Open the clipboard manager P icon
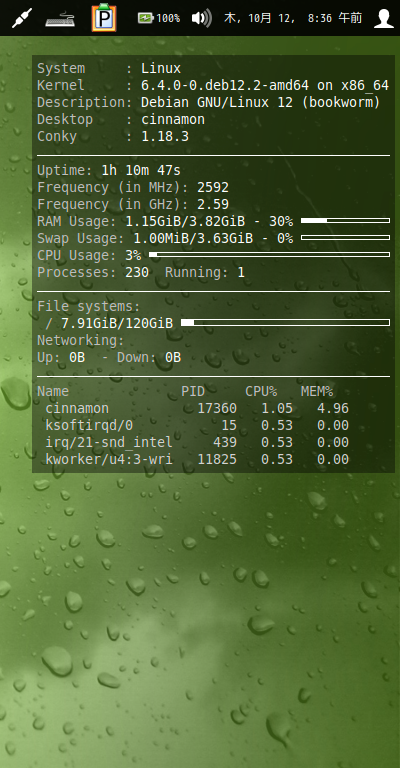Viewport: 400px width, 768px height. pos(104,18)
